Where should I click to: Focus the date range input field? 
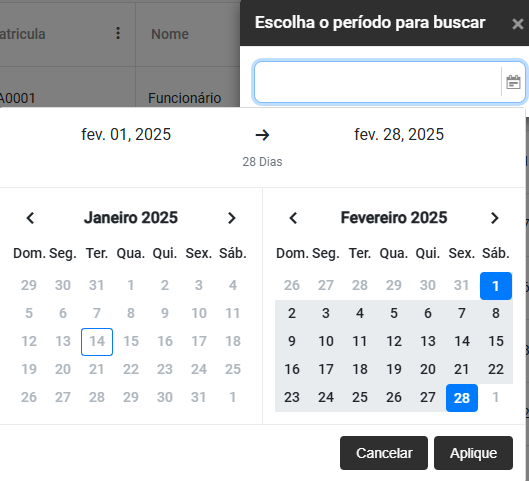coord(378,82)
